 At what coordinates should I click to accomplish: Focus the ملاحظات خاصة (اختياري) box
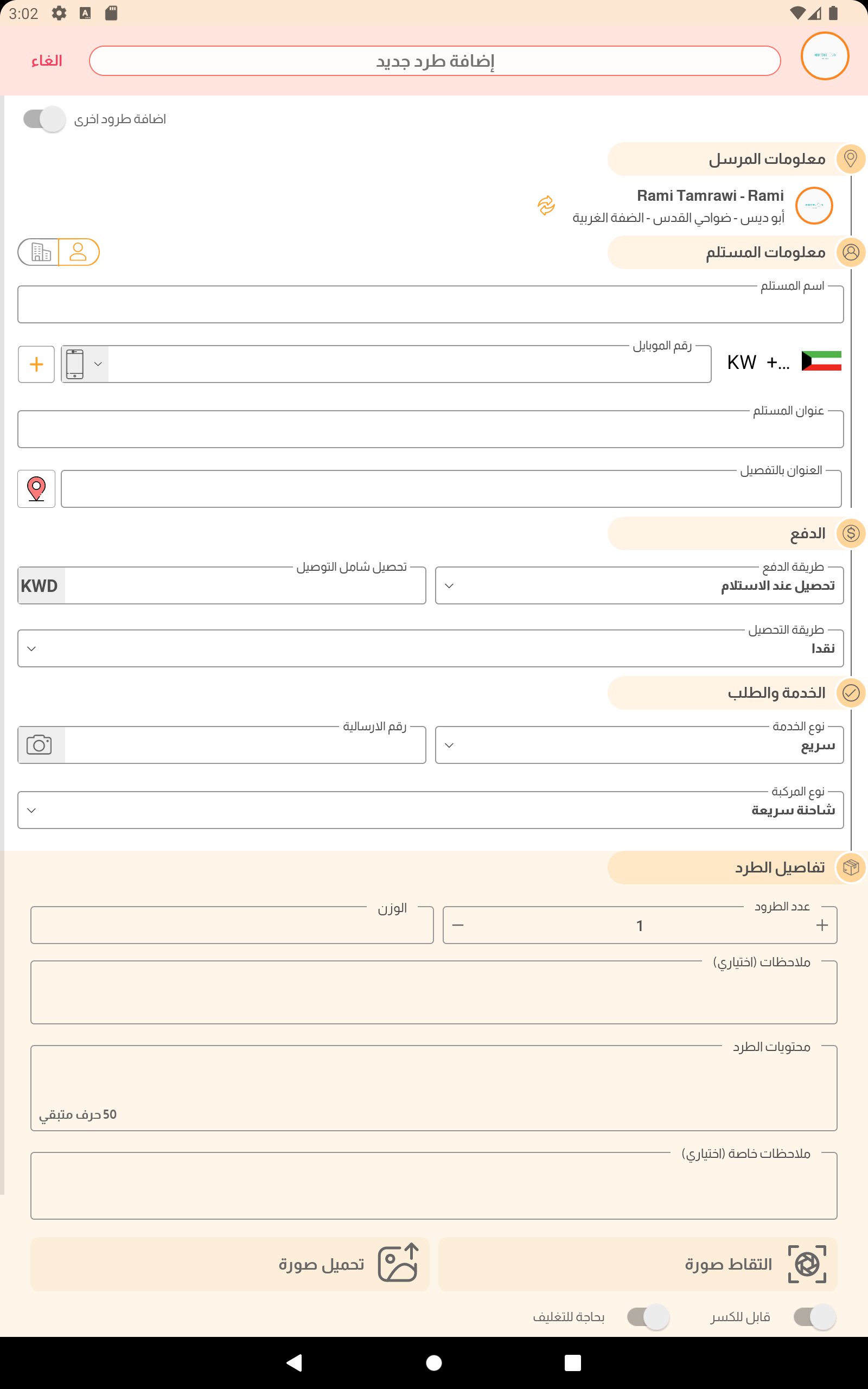pos(434,1186)
